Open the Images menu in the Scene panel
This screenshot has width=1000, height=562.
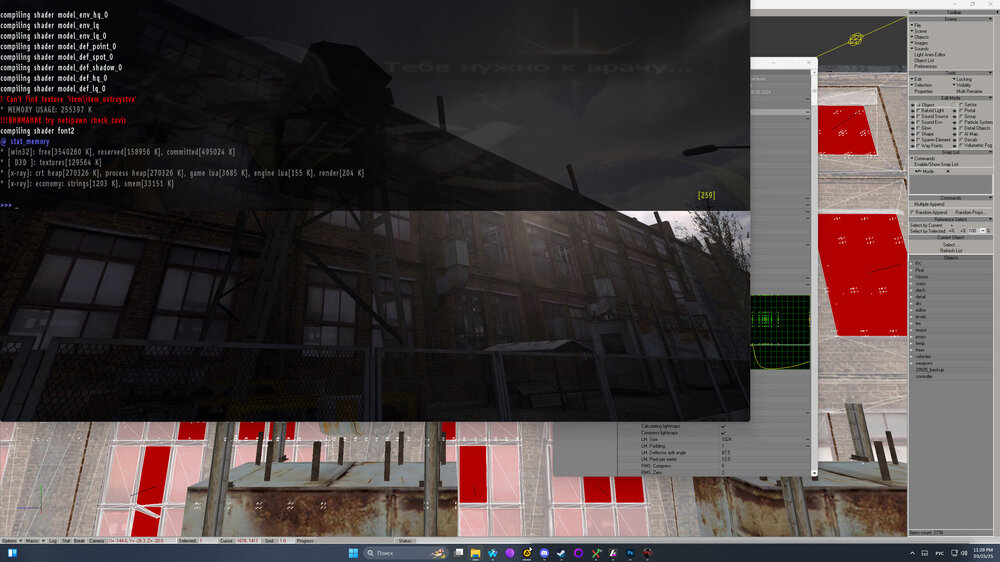pos(920,43)
